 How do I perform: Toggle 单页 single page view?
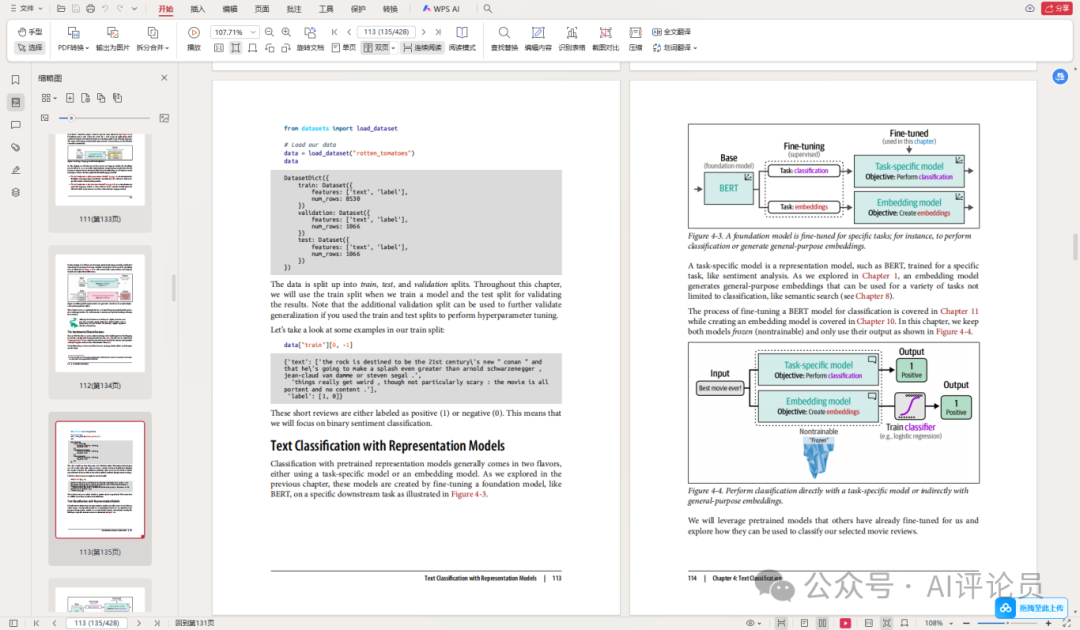[x=344, y=48]
